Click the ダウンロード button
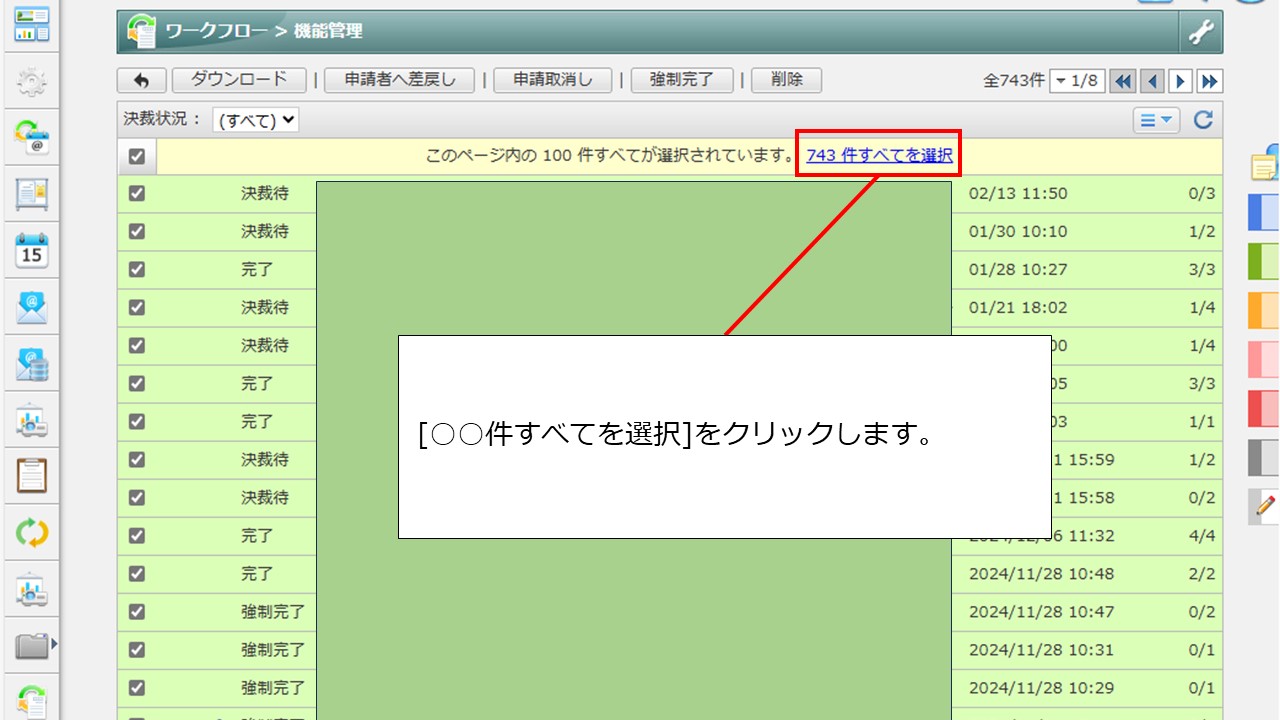Viewport: 1280px width, 720px height. pyautogui.click(x=239, y=81)
